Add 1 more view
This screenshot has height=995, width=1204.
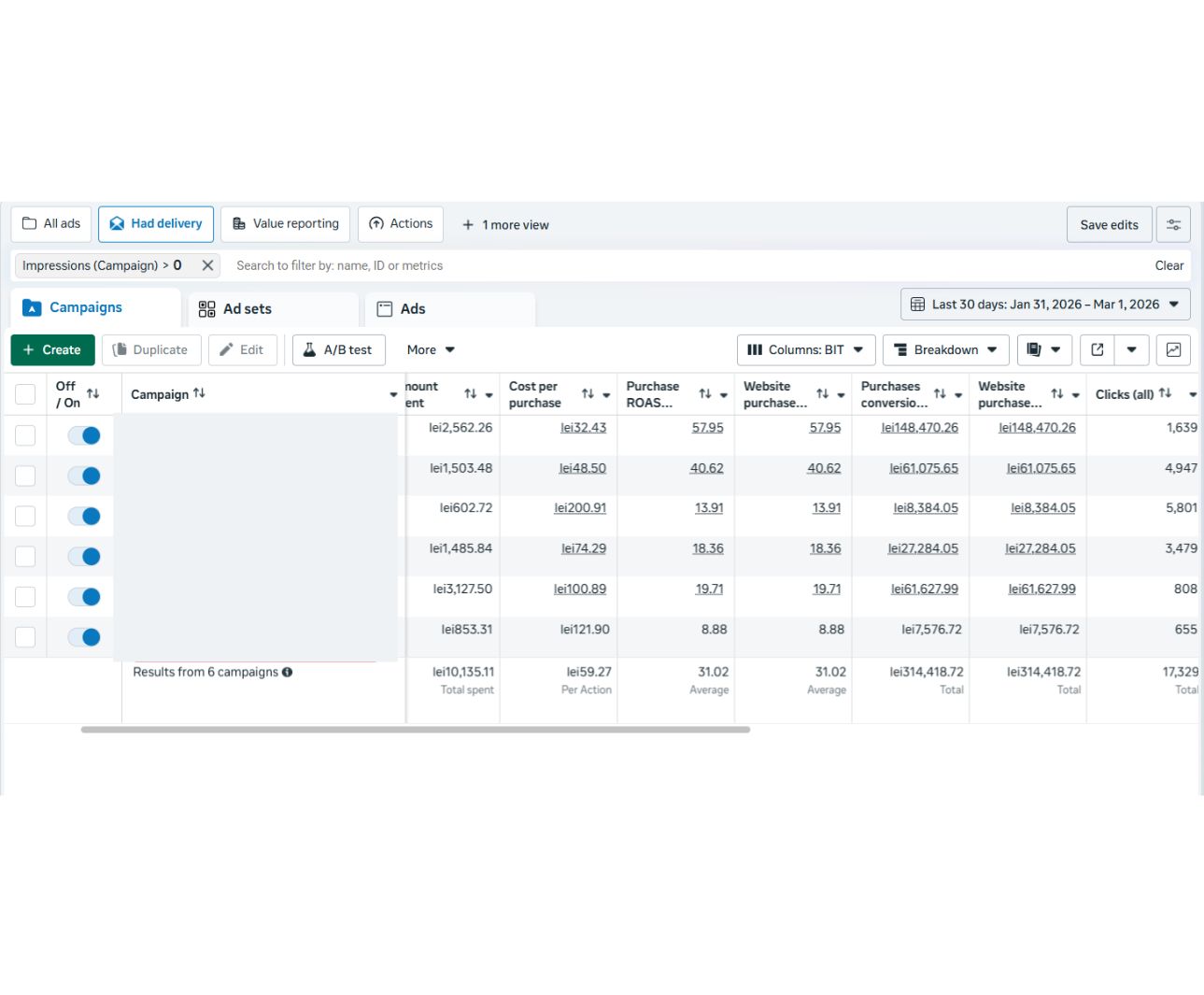point(505,225)
